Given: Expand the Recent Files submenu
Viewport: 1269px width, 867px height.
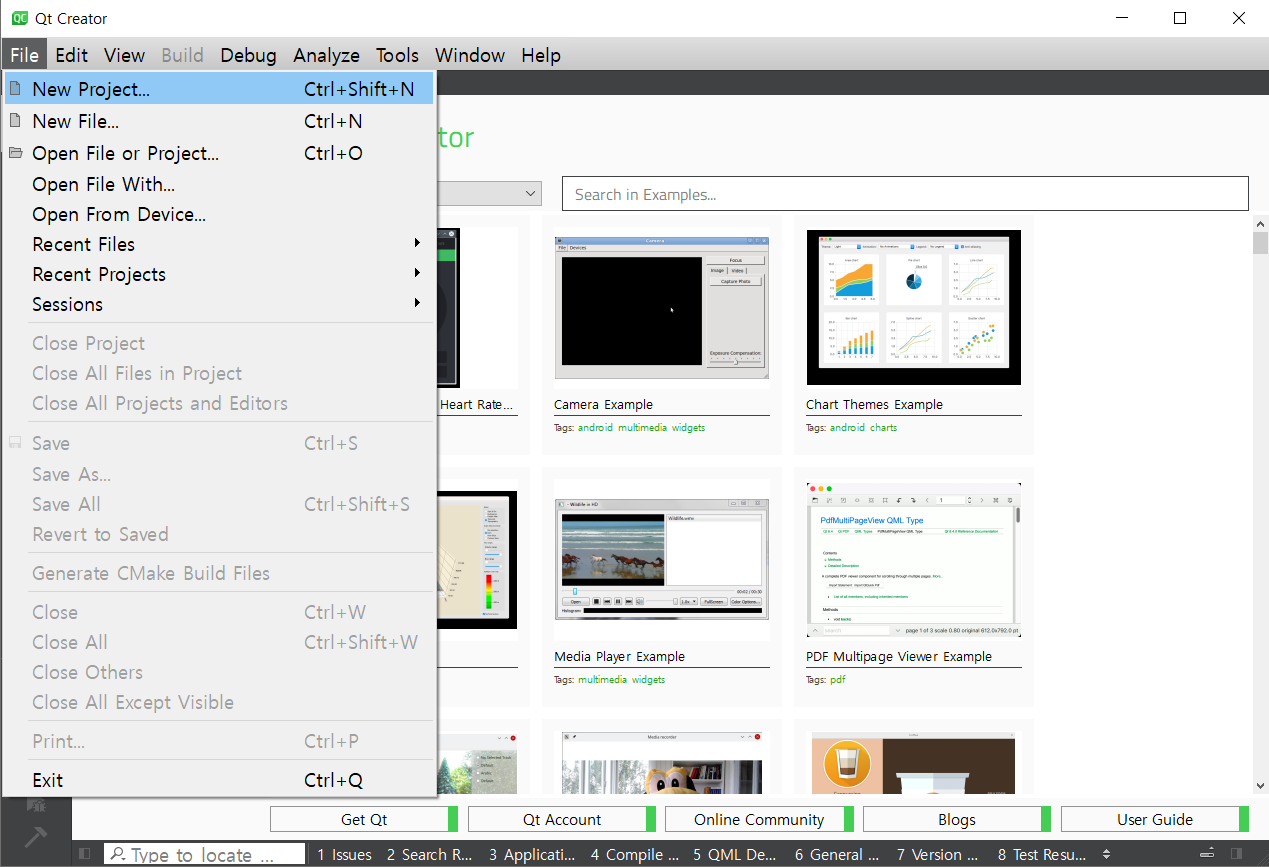Looking at the screenshot, I should click(417, 243).
